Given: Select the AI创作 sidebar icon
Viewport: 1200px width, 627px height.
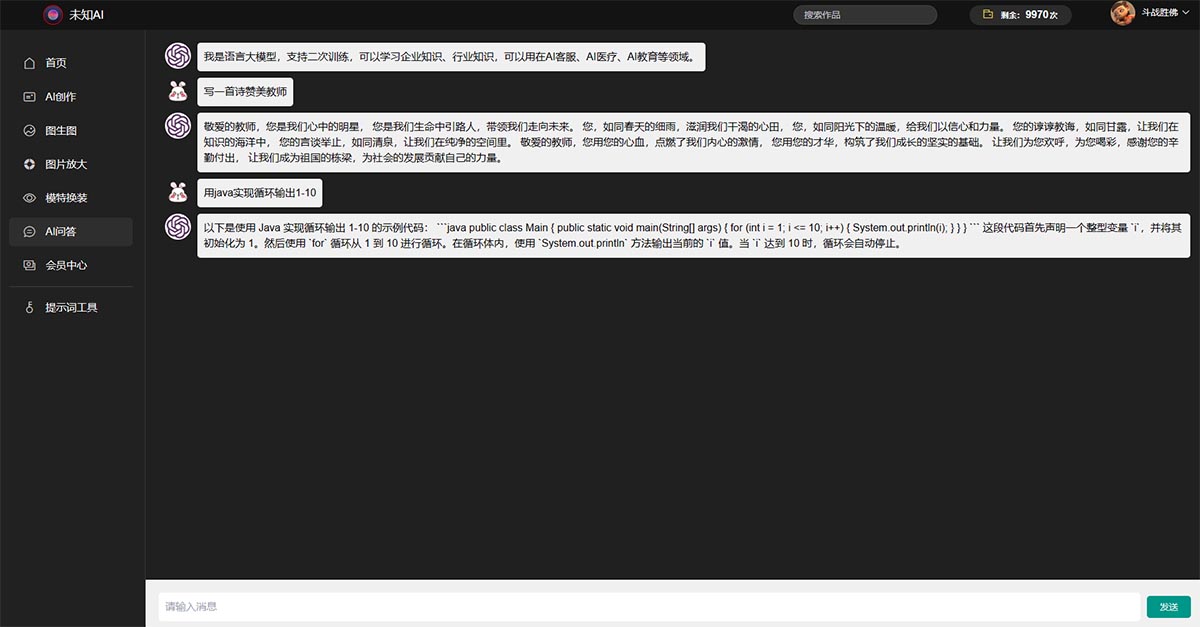Looking at the screenshot, I should pos(29,97).
